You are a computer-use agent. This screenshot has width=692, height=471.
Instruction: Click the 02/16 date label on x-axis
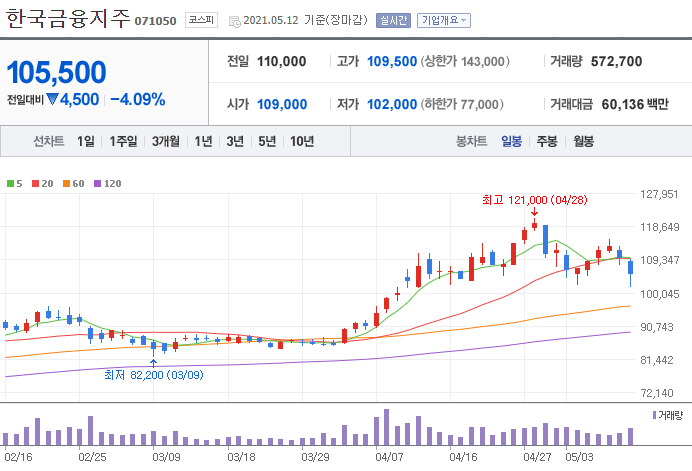pyautogui.click(x=19, y=457)
